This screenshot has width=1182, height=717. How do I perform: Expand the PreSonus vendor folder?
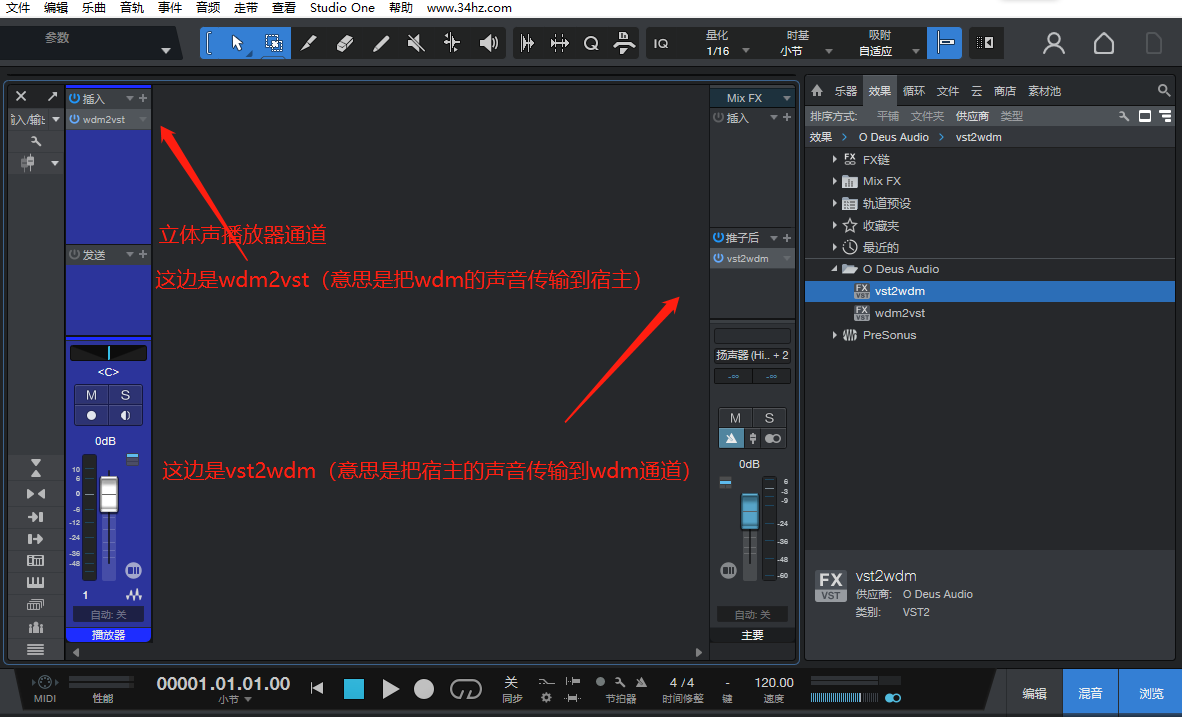pyautogui.click(x=836, y=335)
